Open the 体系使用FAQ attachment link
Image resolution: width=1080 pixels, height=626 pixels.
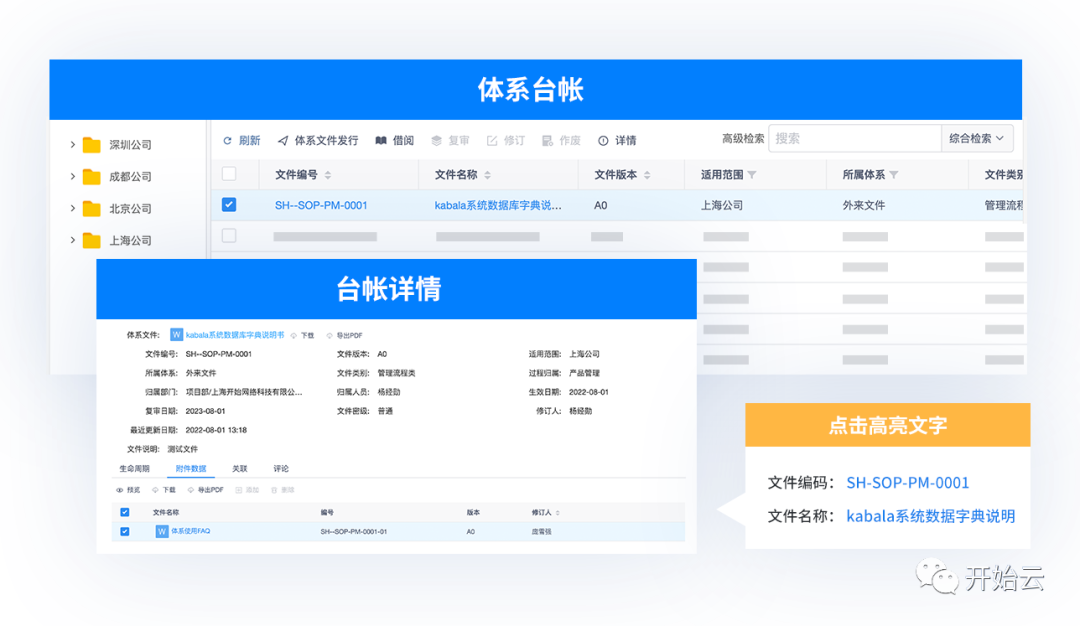[190, 532]
